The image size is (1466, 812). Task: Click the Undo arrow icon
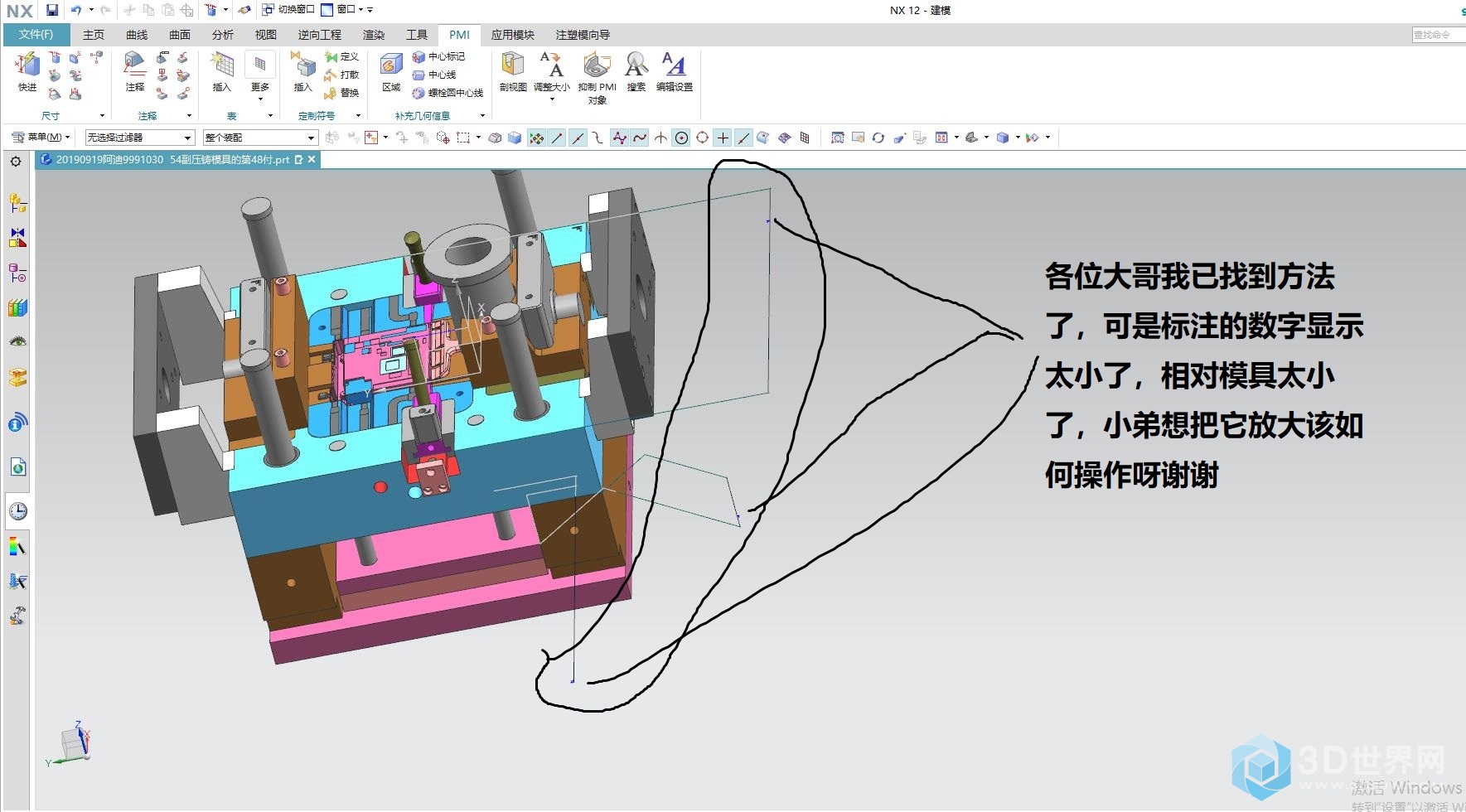pos(76,10)
